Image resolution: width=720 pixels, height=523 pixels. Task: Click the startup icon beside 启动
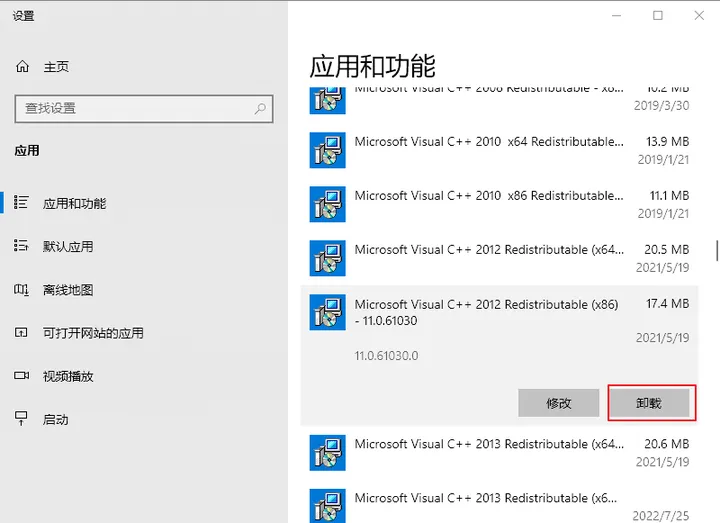click(x=21, y=418)
